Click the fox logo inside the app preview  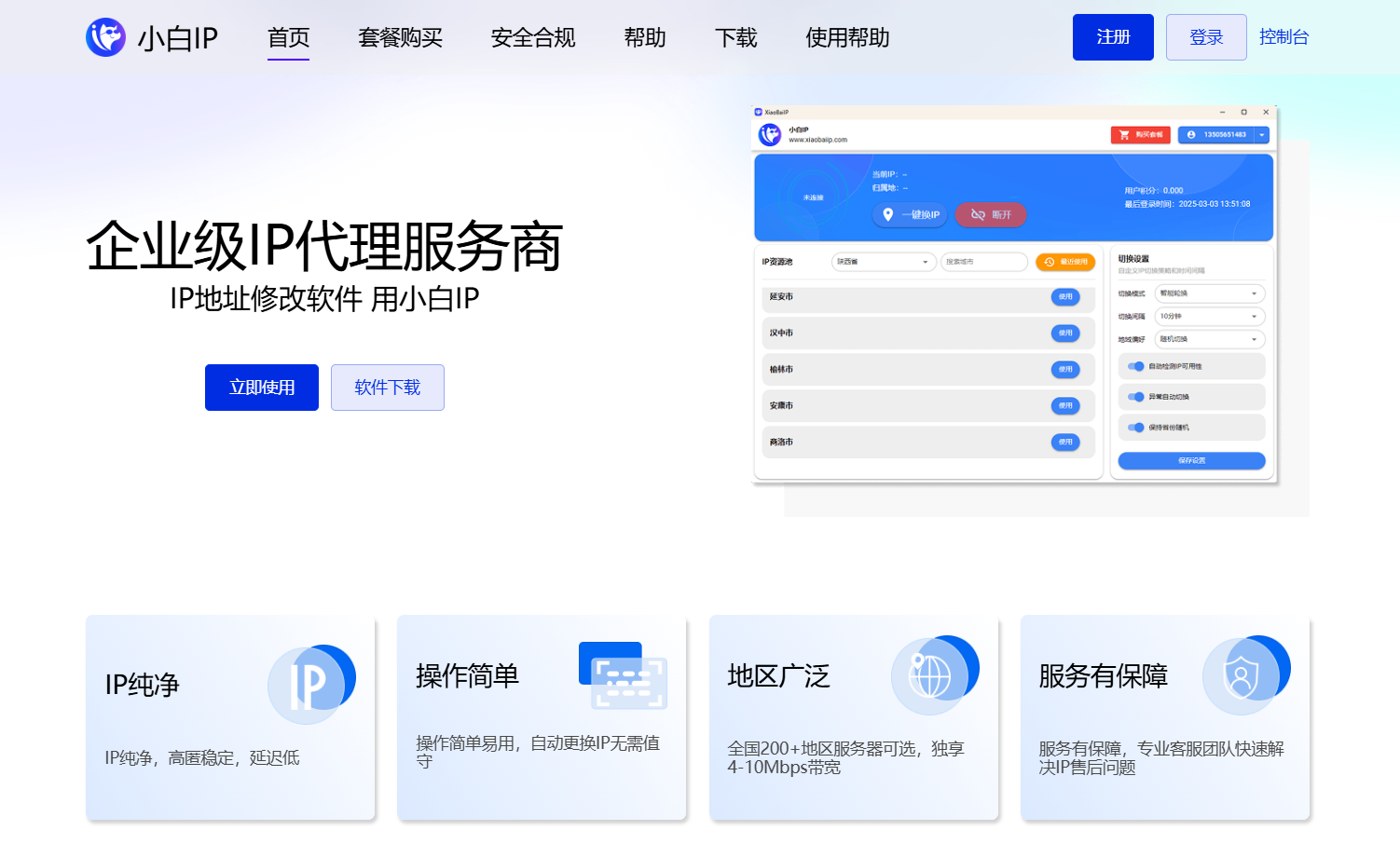(x=770, y=135)
